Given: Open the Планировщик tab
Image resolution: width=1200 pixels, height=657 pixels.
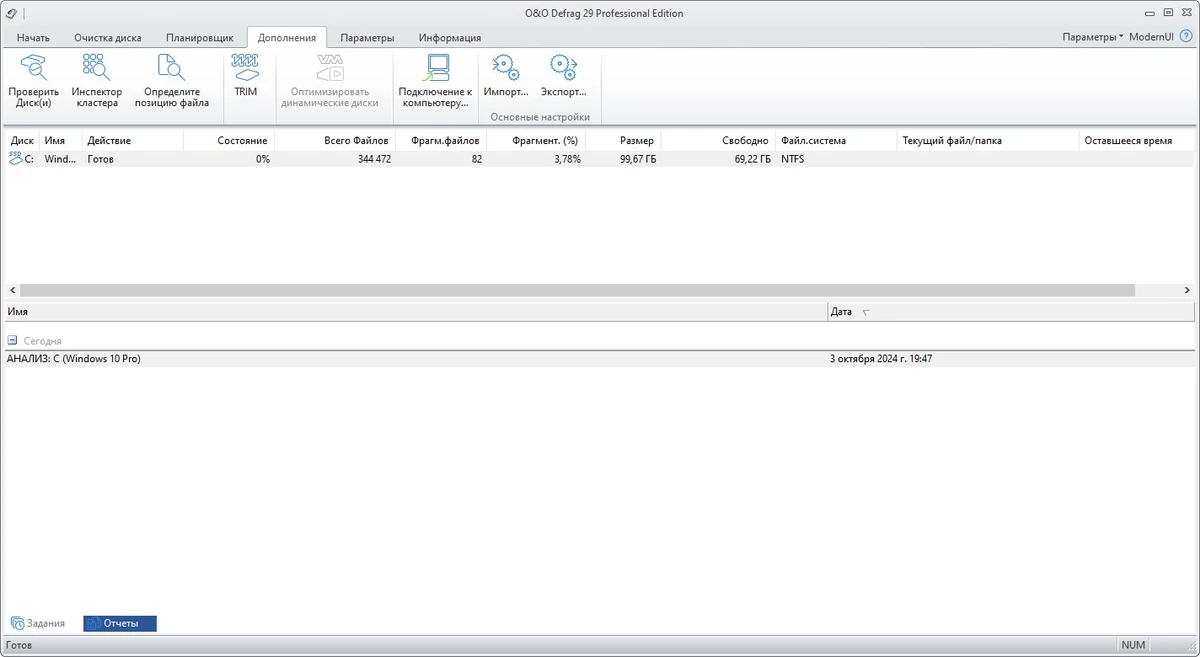Looking at the screenshot, I should pyautogui.click(x=199, y=38).
